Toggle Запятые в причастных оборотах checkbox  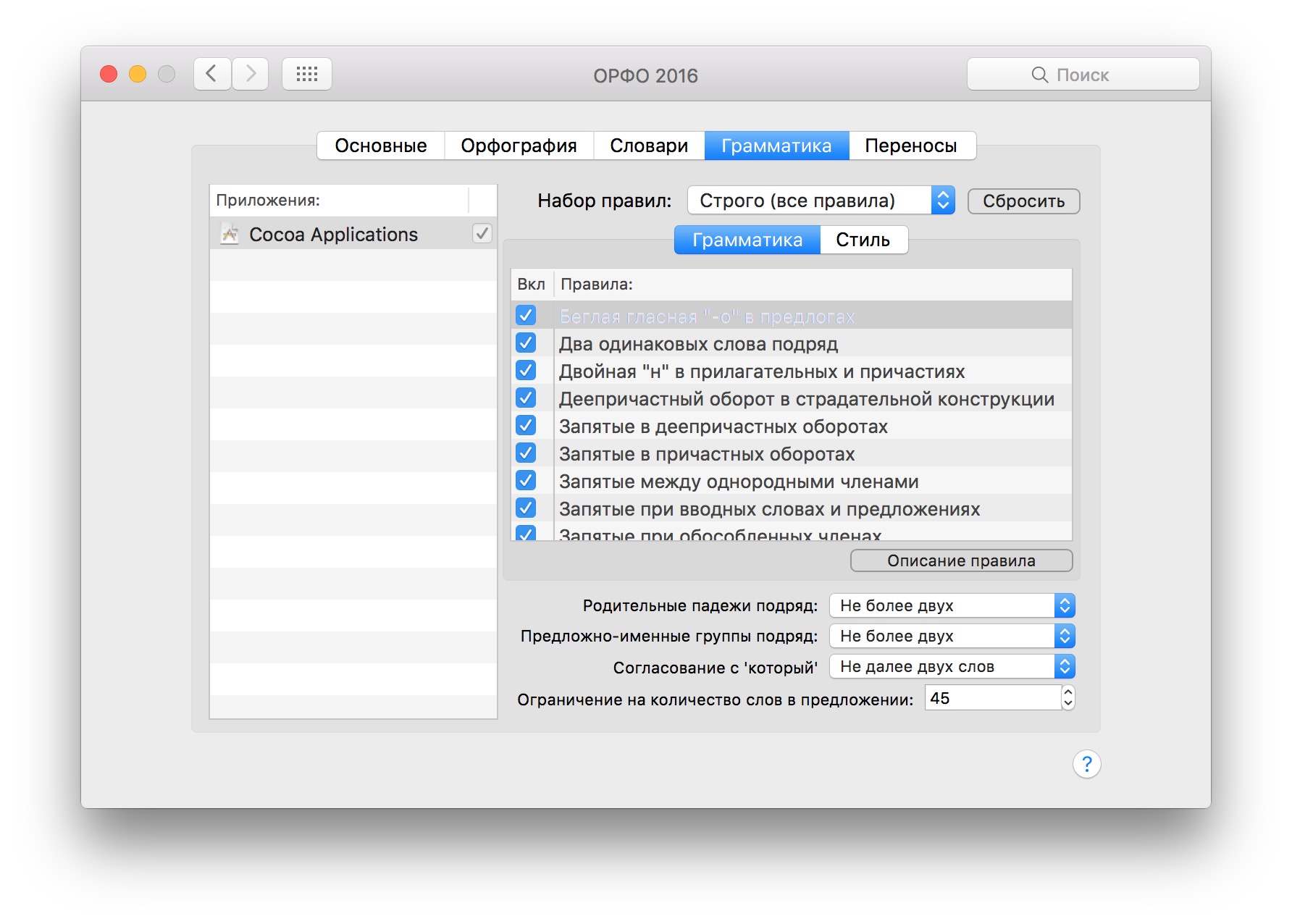click(x=526, y=453)
